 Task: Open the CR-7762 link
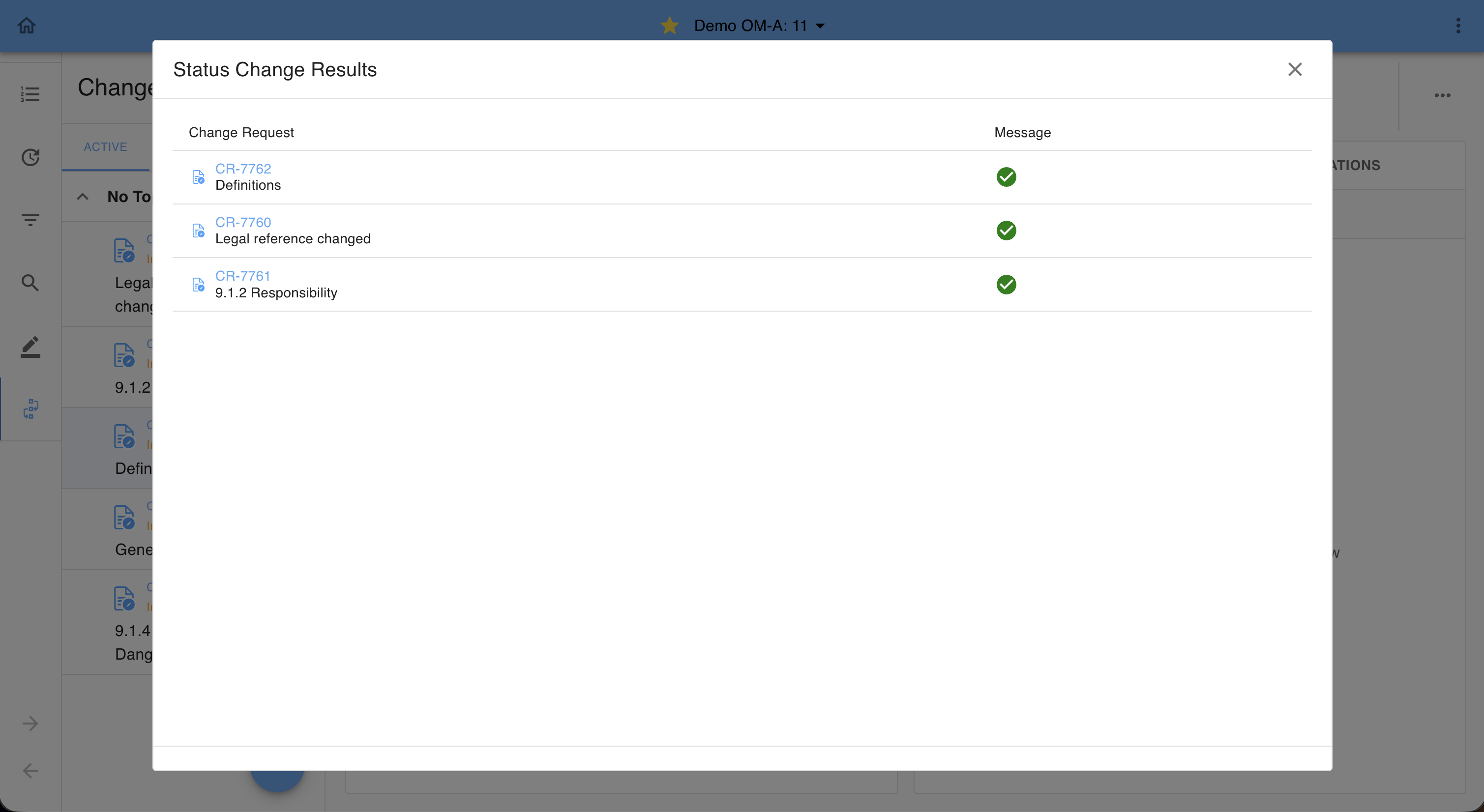tap(243, 169)
